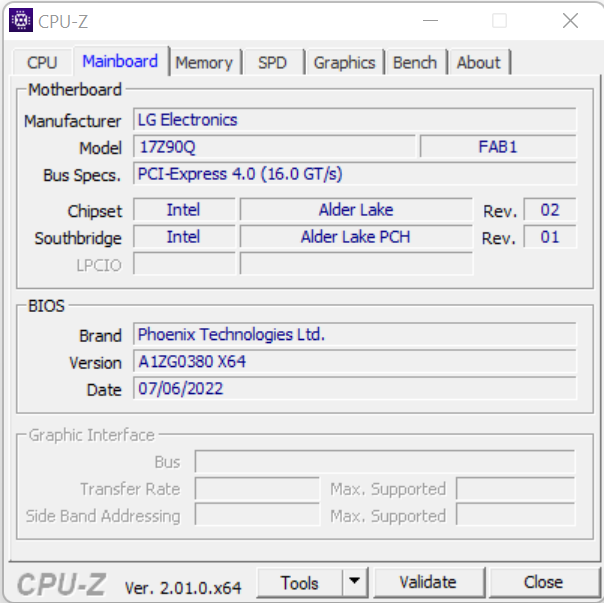Image resolution: width=604 pixels, height=603 pixels.
Task: Go to the SPD tab
Action: [x=272, y=62]
